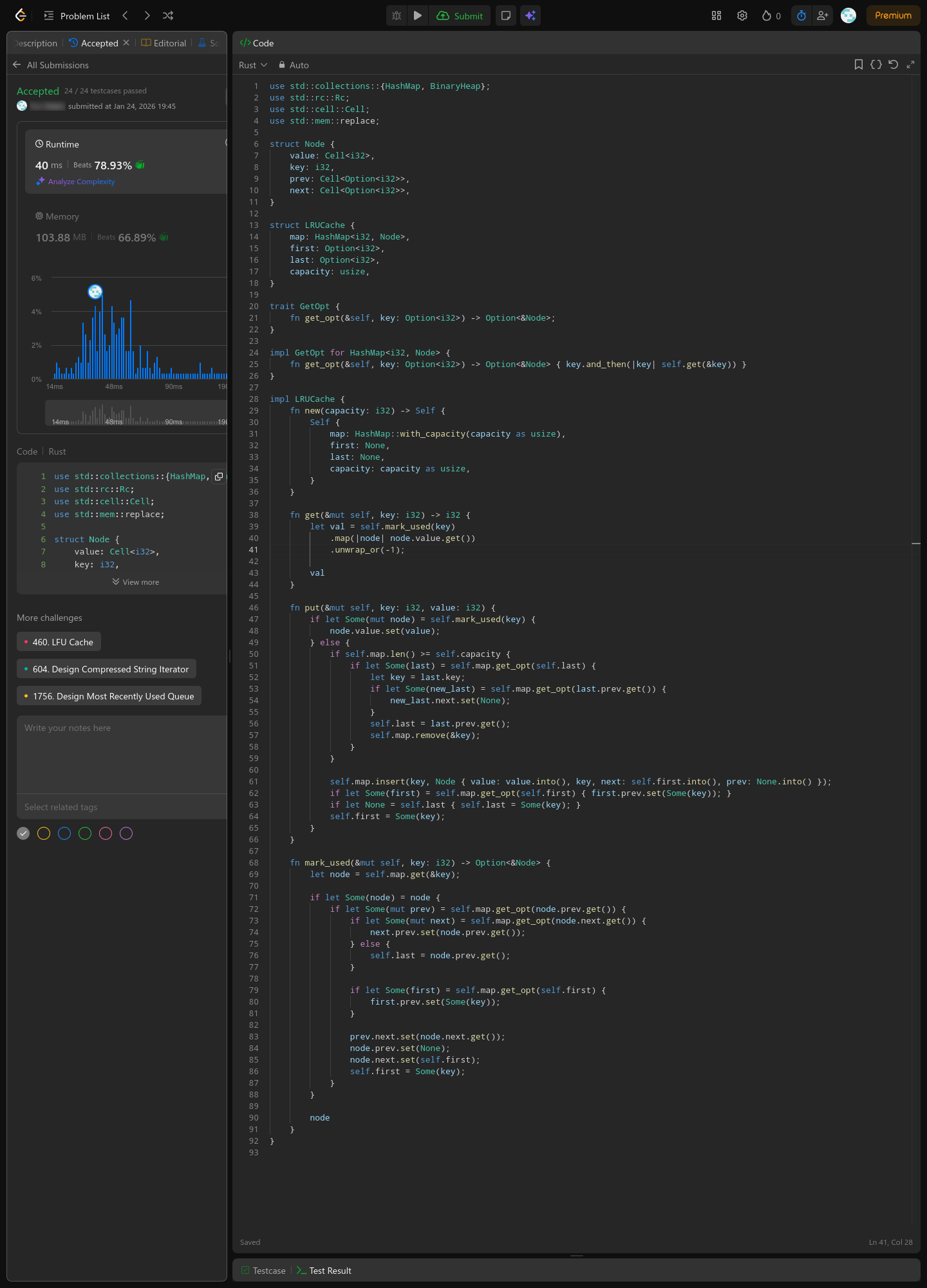Click the debugger bug icon
The image size is (927, 1288).
[x=397, y=15]
